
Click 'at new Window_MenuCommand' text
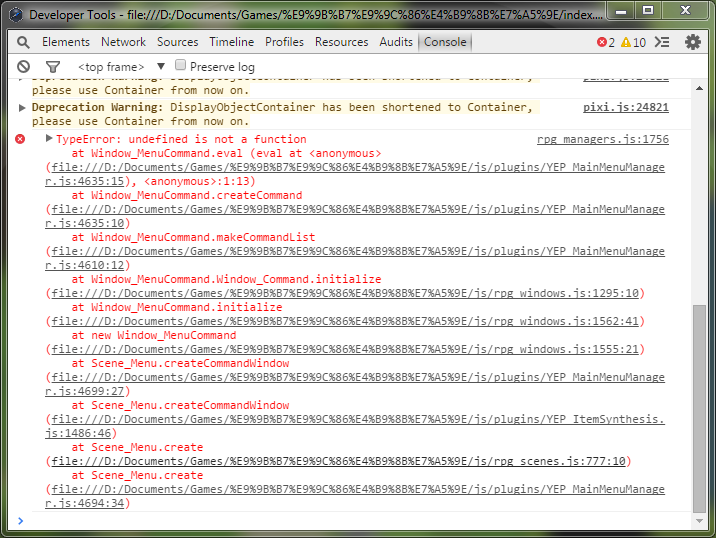154,335
